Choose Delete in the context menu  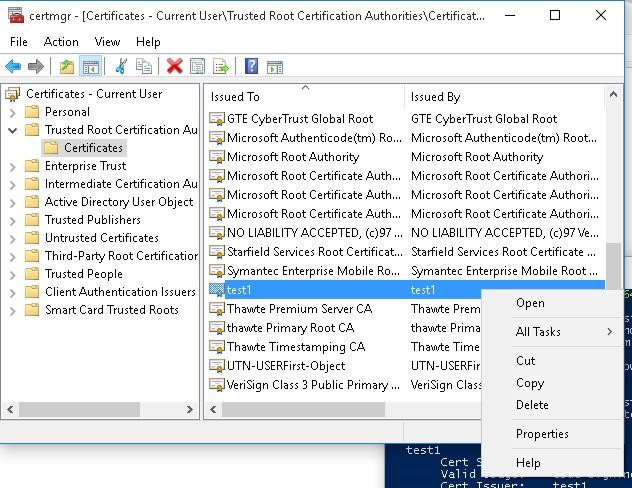pyautogui.click(x=532, y=405)
